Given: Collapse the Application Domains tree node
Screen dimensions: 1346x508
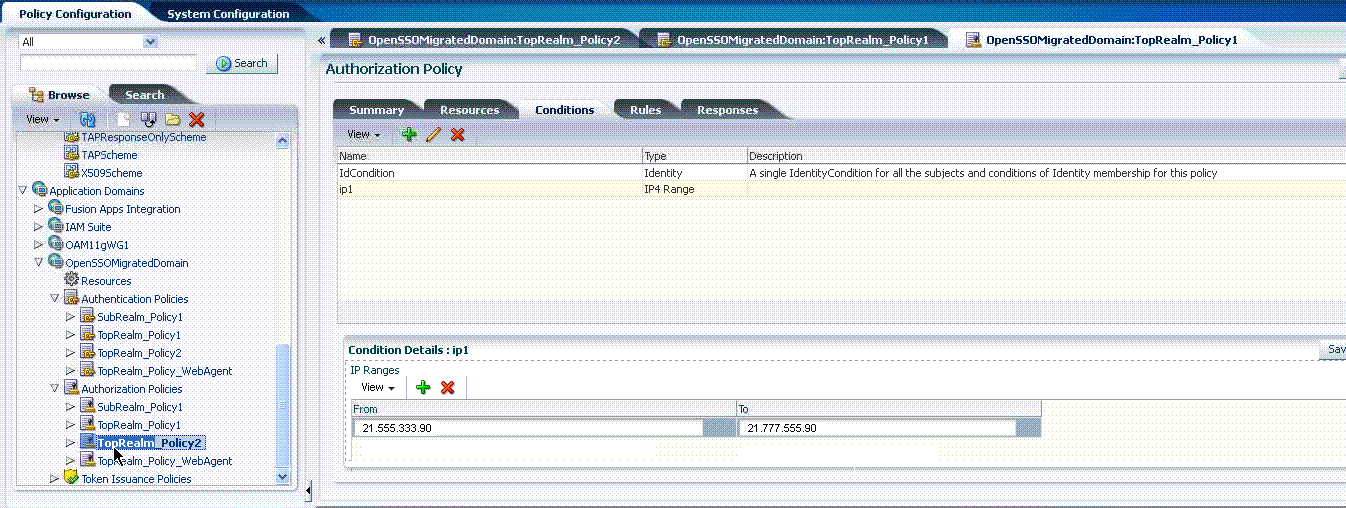Looking at the screenshot, I should [23, 191].
